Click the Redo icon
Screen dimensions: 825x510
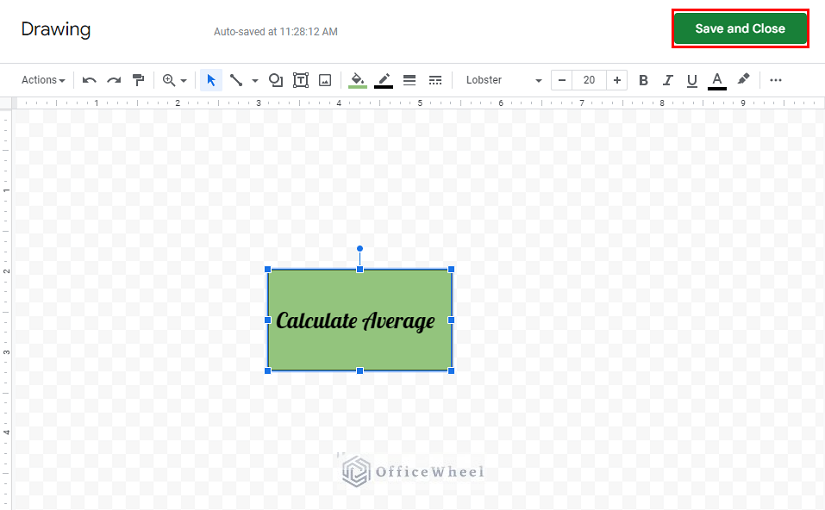[x=114, y=80]
